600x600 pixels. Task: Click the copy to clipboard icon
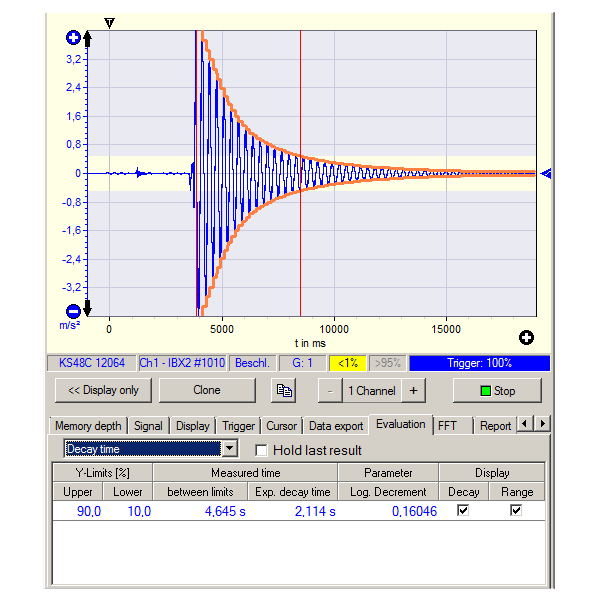pyautogui.click(x=285, y=391)
